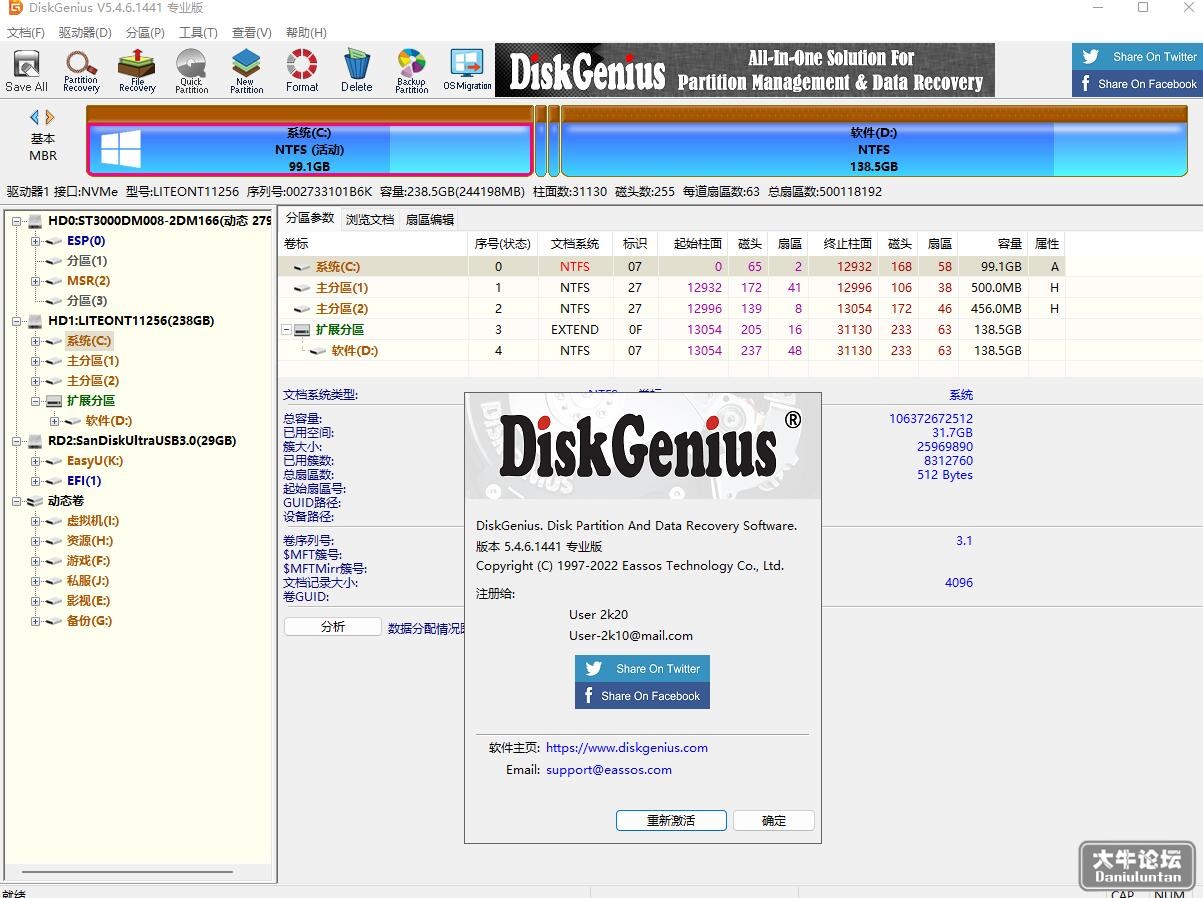Collapse the 动态卷 tree node
The width and height of the screenshot is (1203, 898).
tap(17, 501)
